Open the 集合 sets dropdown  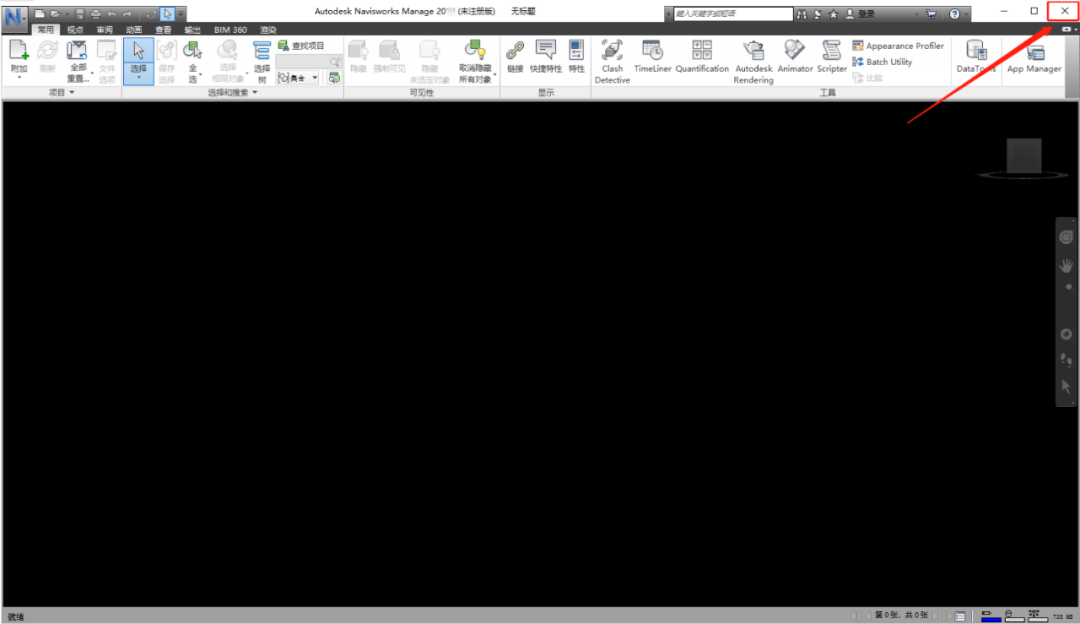click(298, 78)
